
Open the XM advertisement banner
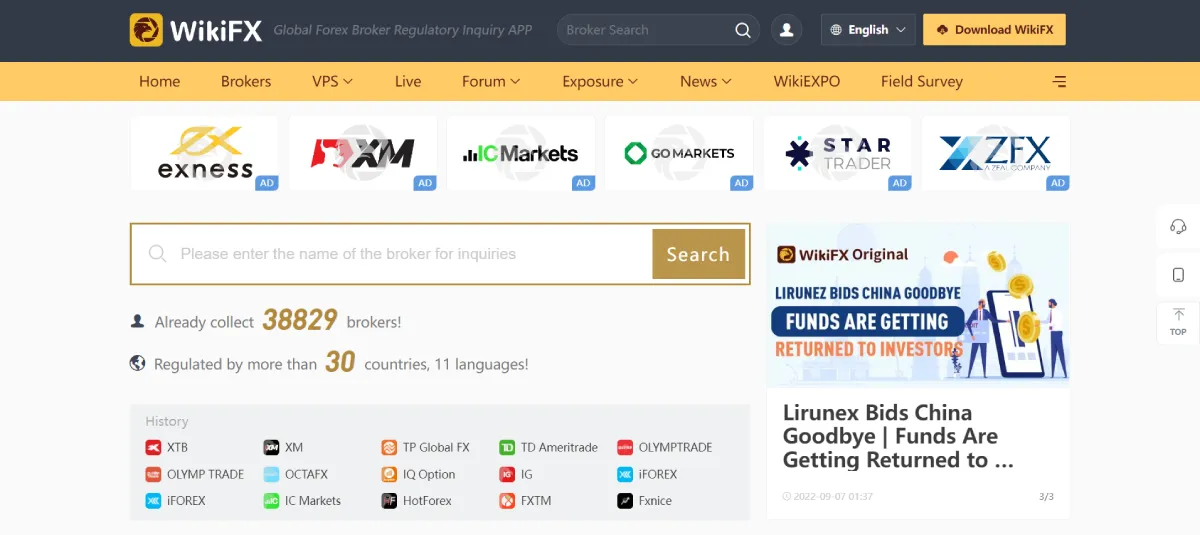(x=363, y=153)
